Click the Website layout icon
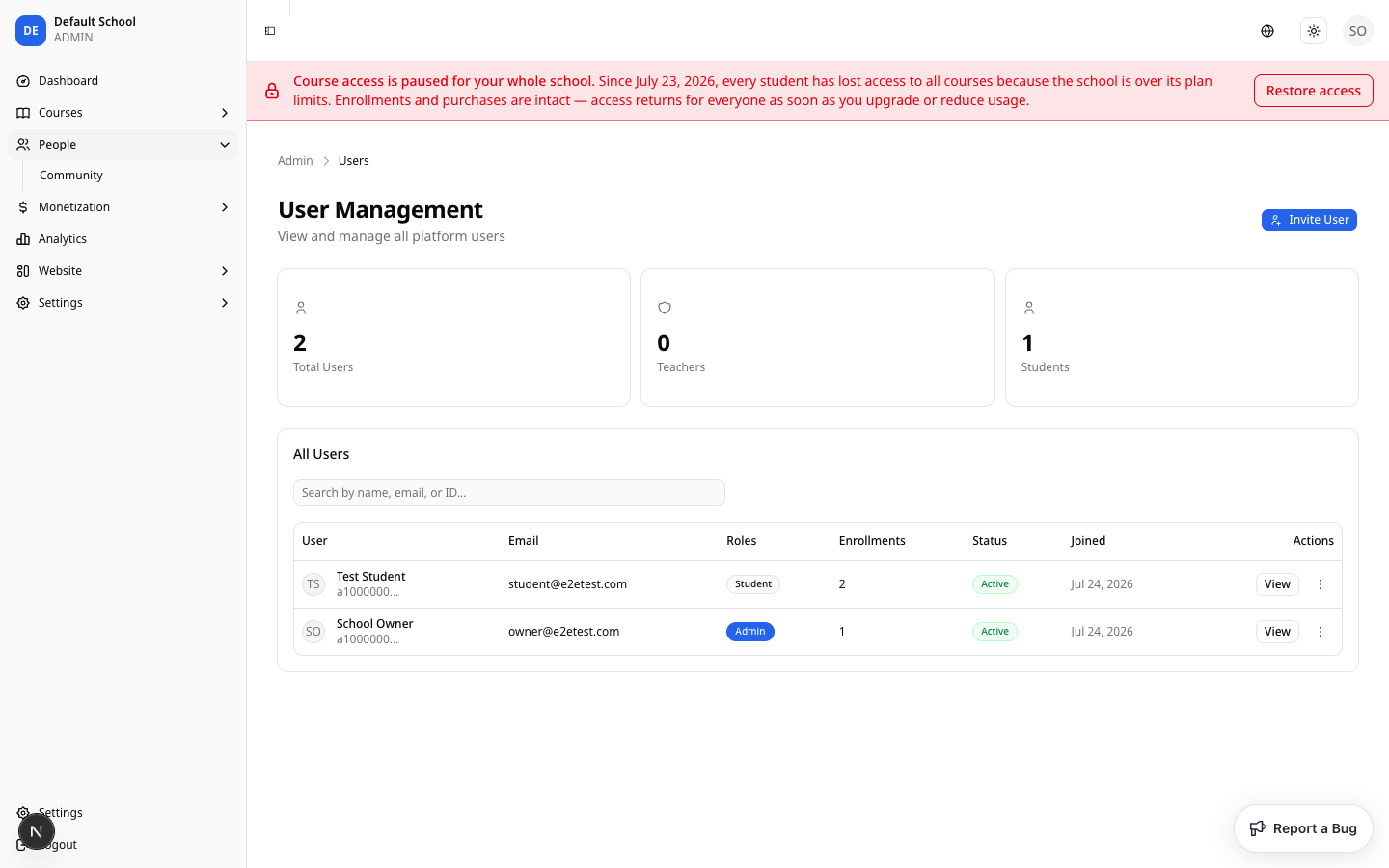 pyautogui.click(x=23, y=271)
